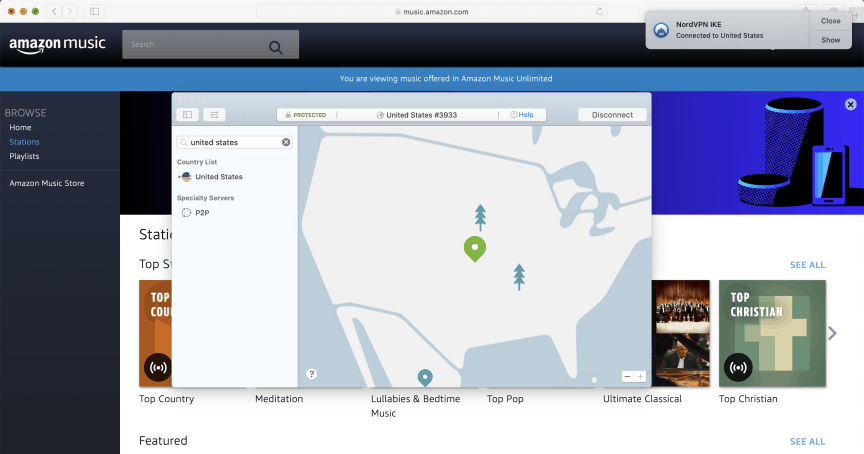Select United States in Country List
This screenshot has width=864, height=454.
coord(218,177)
